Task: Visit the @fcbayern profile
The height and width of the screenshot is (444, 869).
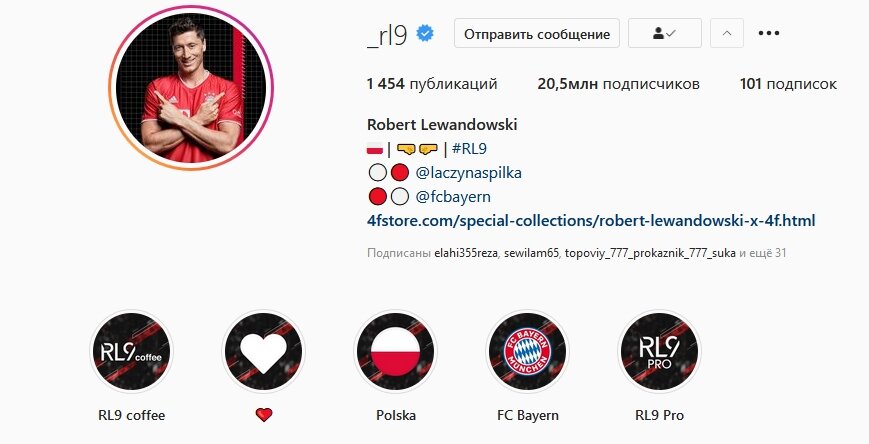Action: (453, 197)
